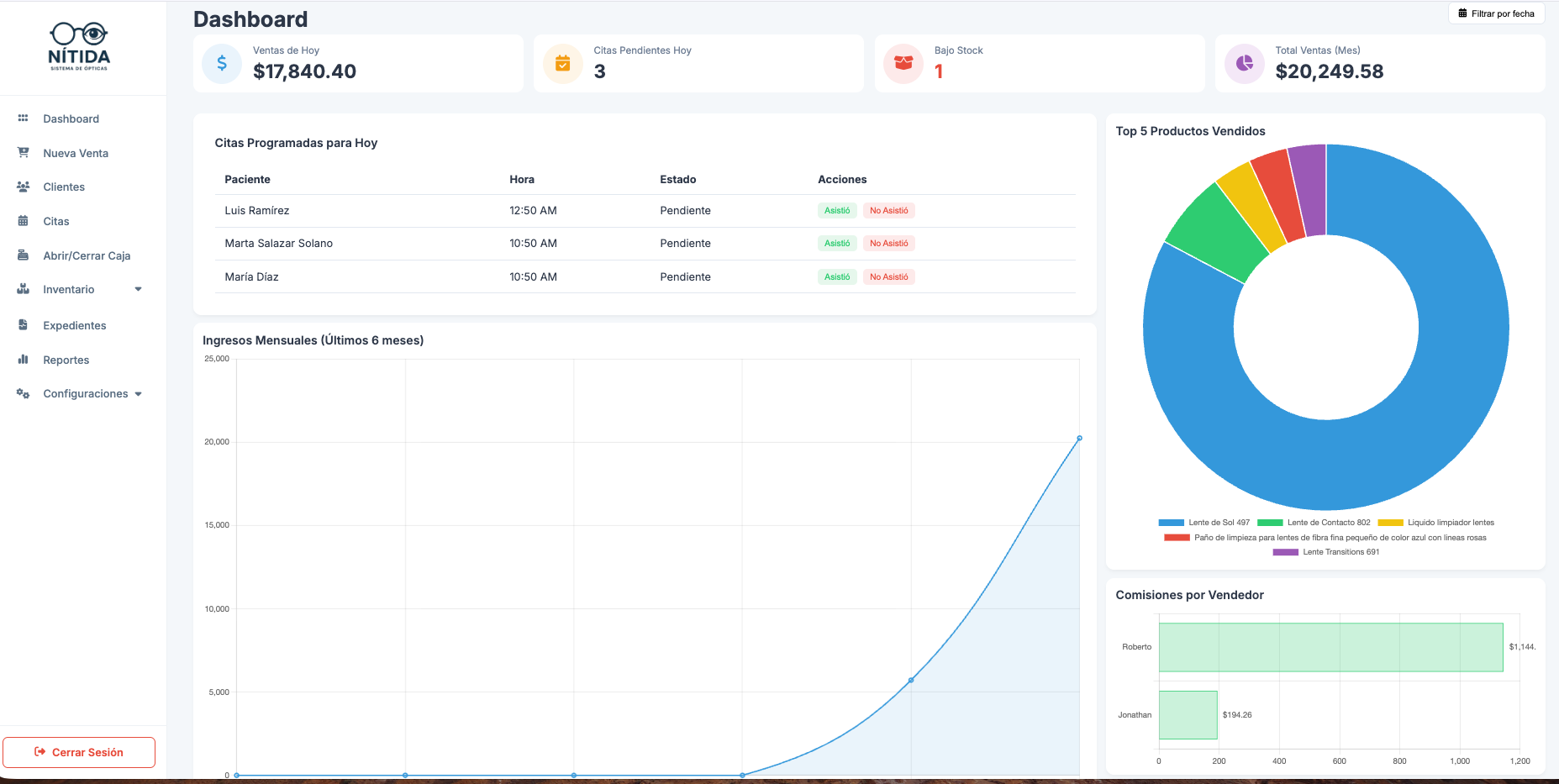Expand the Configuraciones dropdown arrow

coord(139,394)
